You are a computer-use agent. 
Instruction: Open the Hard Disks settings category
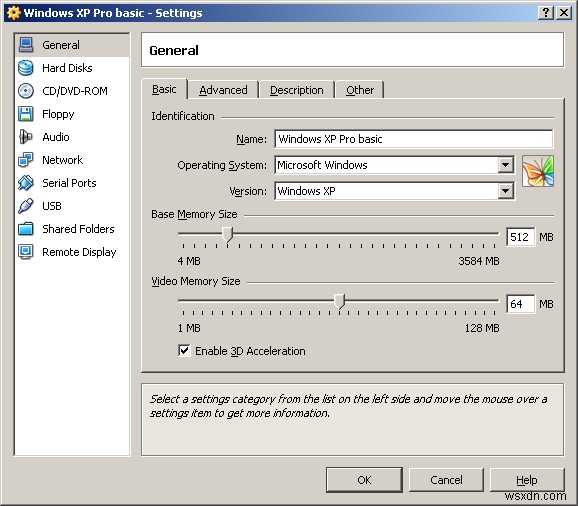coord(72,68)
